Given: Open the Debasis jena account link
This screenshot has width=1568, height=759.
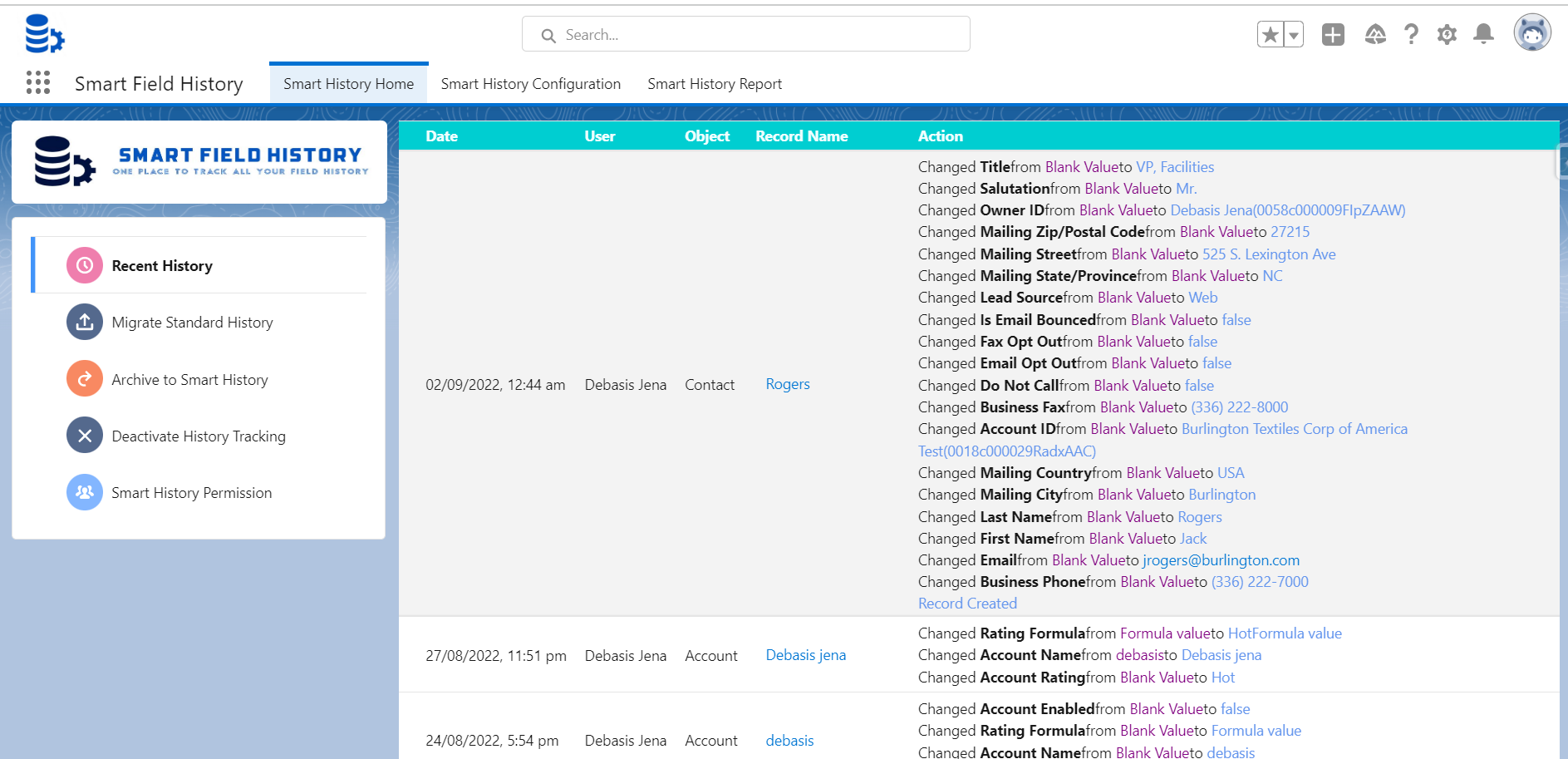Looking at the screenshot, I should (805, 655).
